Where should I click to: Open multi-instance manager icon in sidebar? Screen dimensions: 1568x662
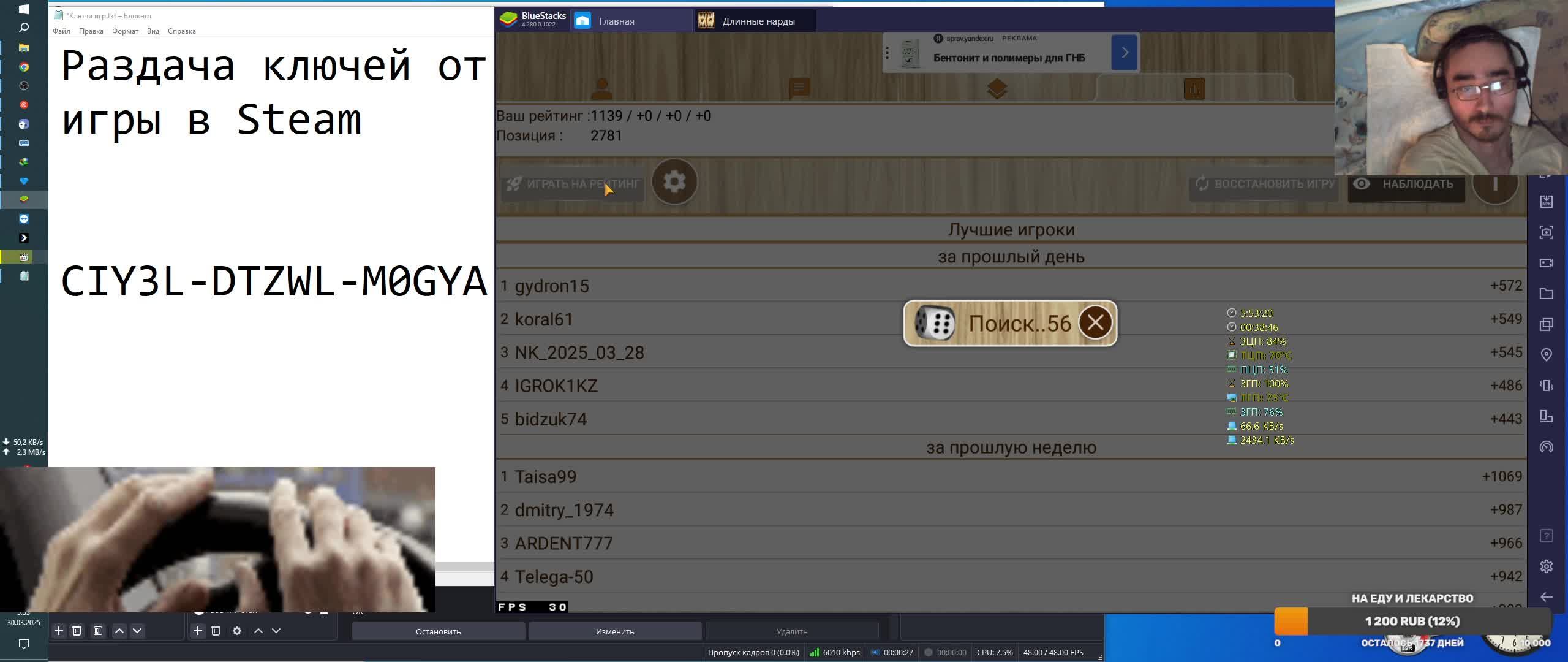pos(1547,324)
